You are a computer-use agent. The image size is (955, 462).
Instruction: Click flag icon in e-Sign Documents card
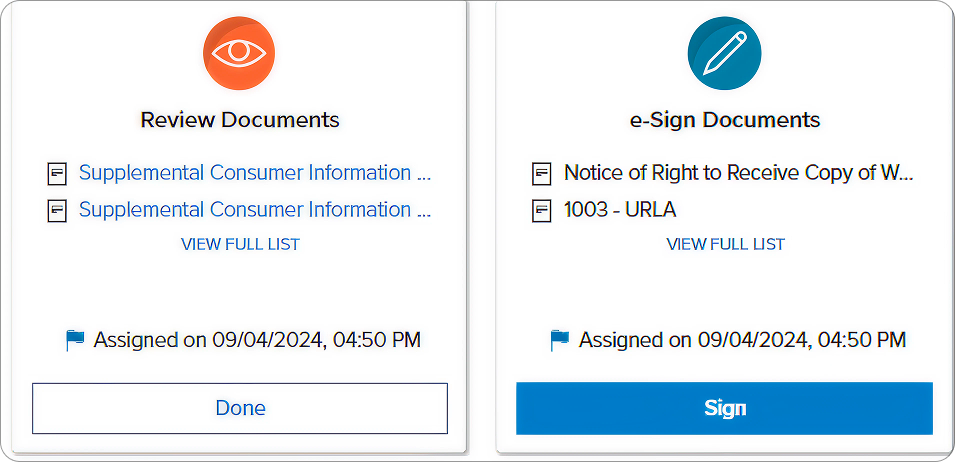[x=561, y=341]
